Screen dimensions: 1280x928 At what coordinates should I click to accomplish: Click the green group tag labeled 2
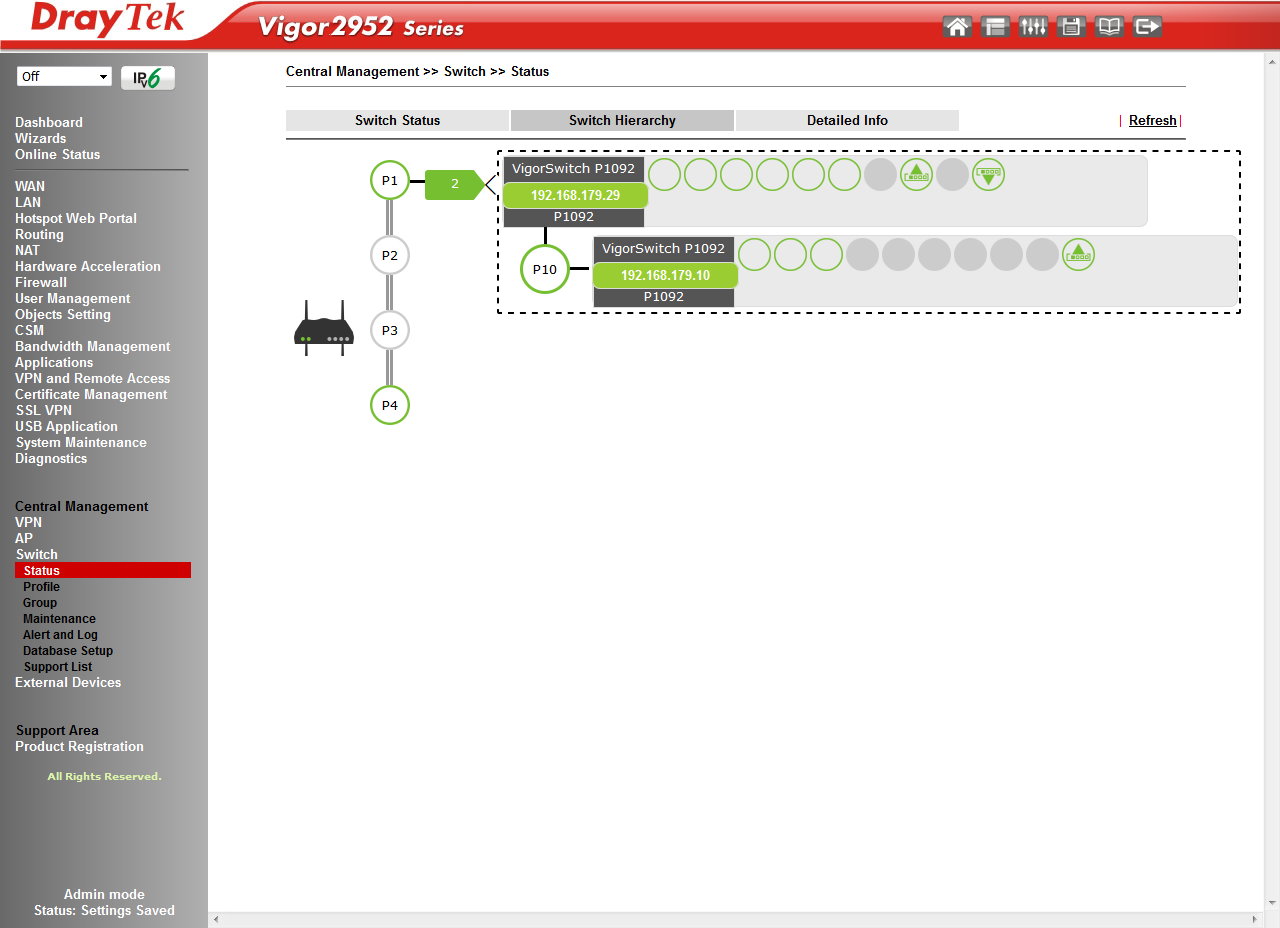coord(455,184)
